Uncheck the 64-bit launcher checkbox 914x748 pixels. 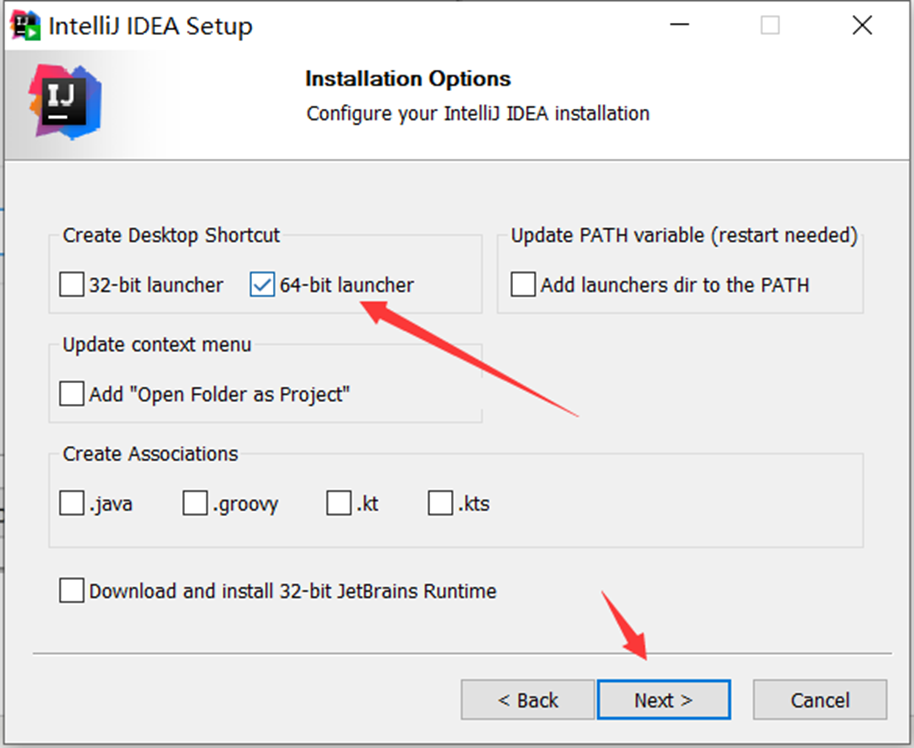click(x=262, y=285)
